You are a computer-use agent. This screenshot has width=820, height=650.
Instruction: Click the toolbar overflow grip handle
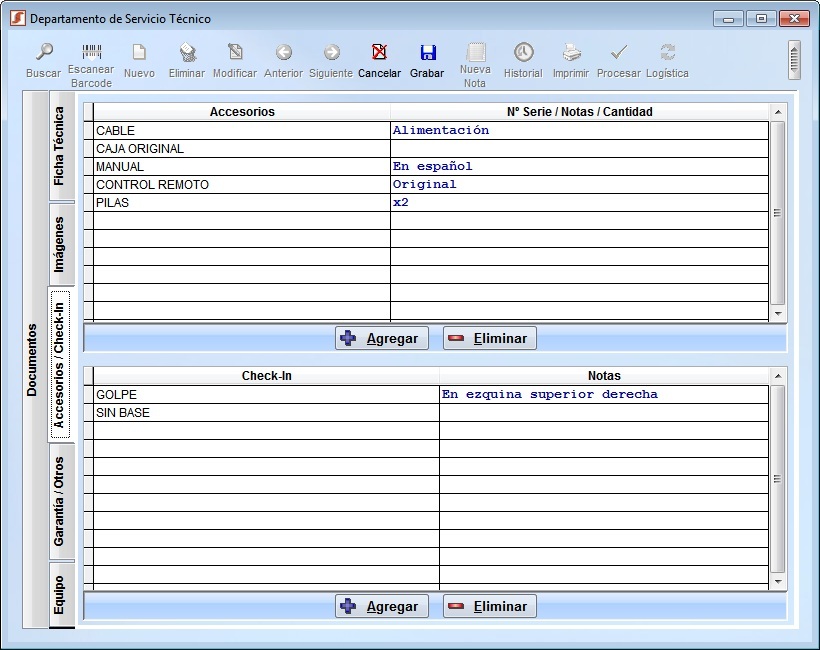point(794,60)
